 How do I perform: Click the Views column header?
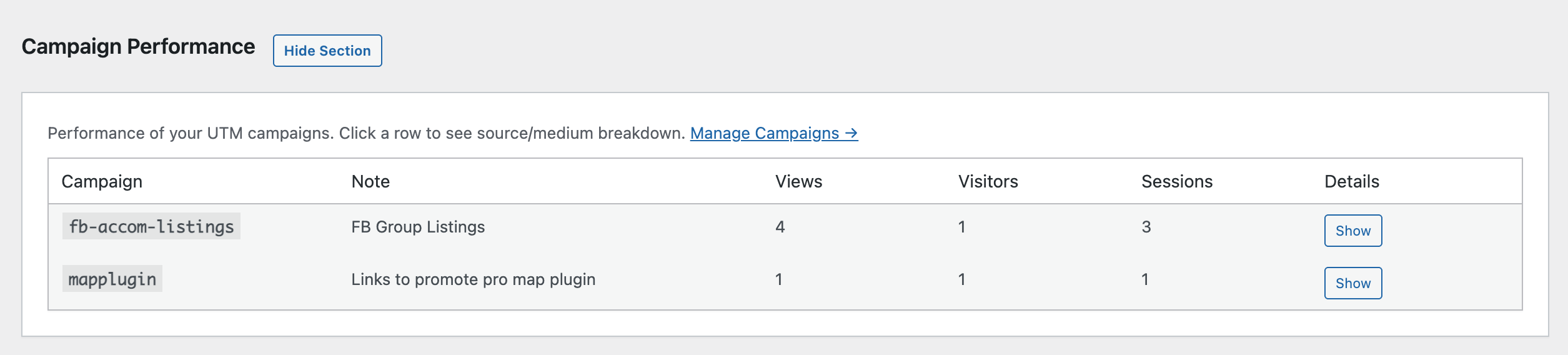(798, 181)
